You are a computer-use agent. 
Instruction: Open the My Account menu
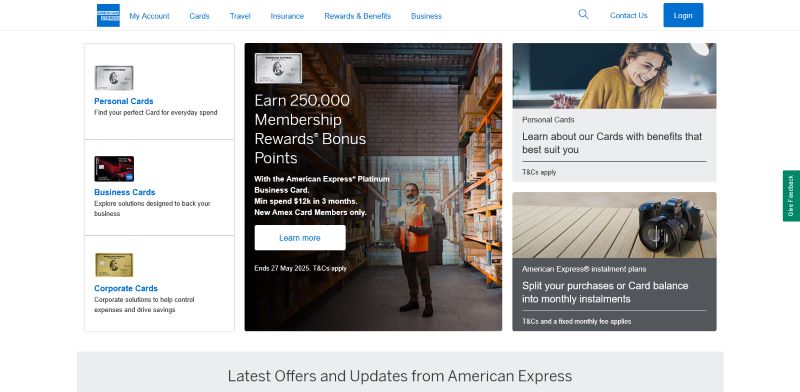[149, 16]
